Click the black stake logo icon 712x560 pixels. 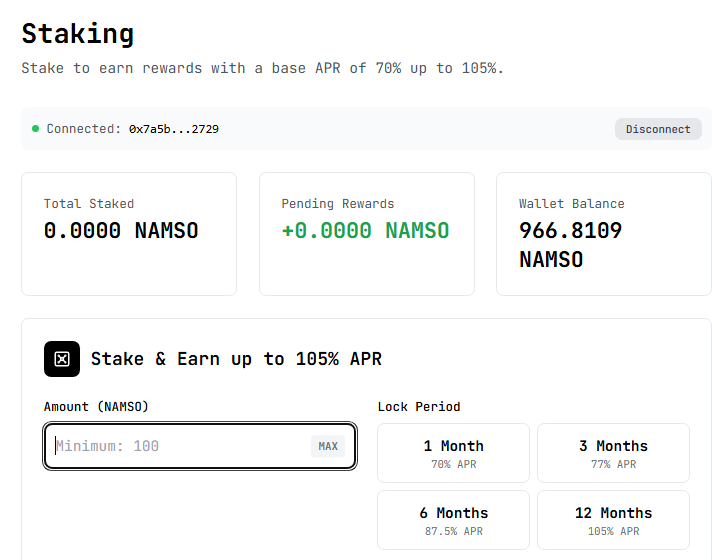click(62, 359)
